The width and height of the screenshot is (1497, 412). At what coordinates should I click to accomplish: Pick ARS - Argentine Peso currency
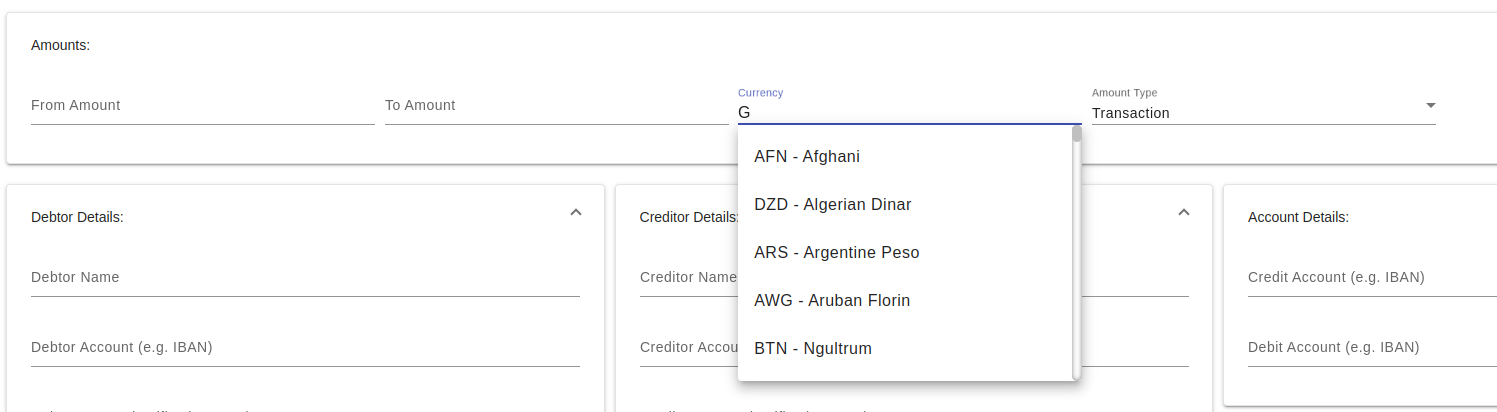click(x=836, y=253)
